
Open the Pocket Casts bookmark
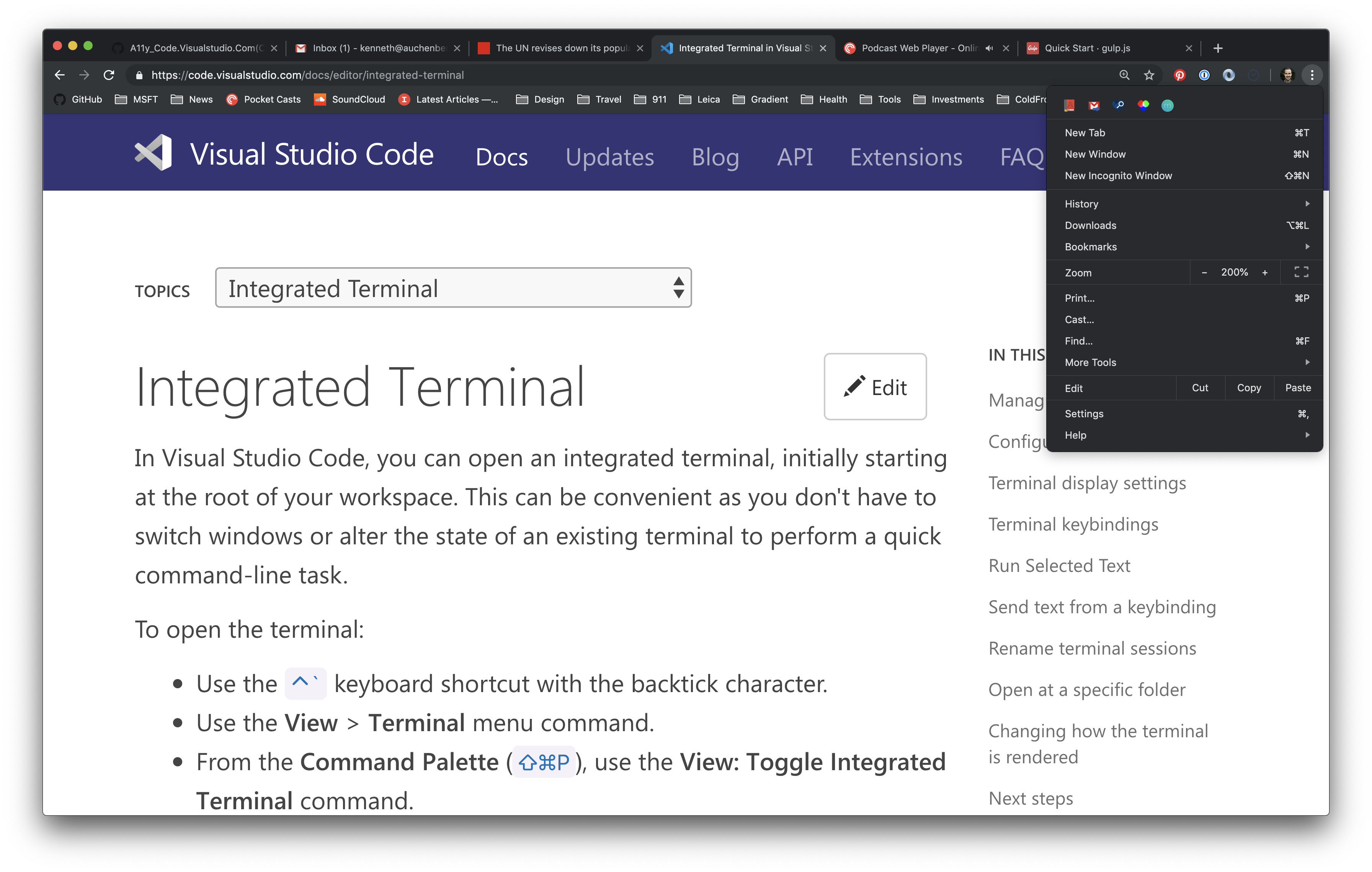(264, 99)
